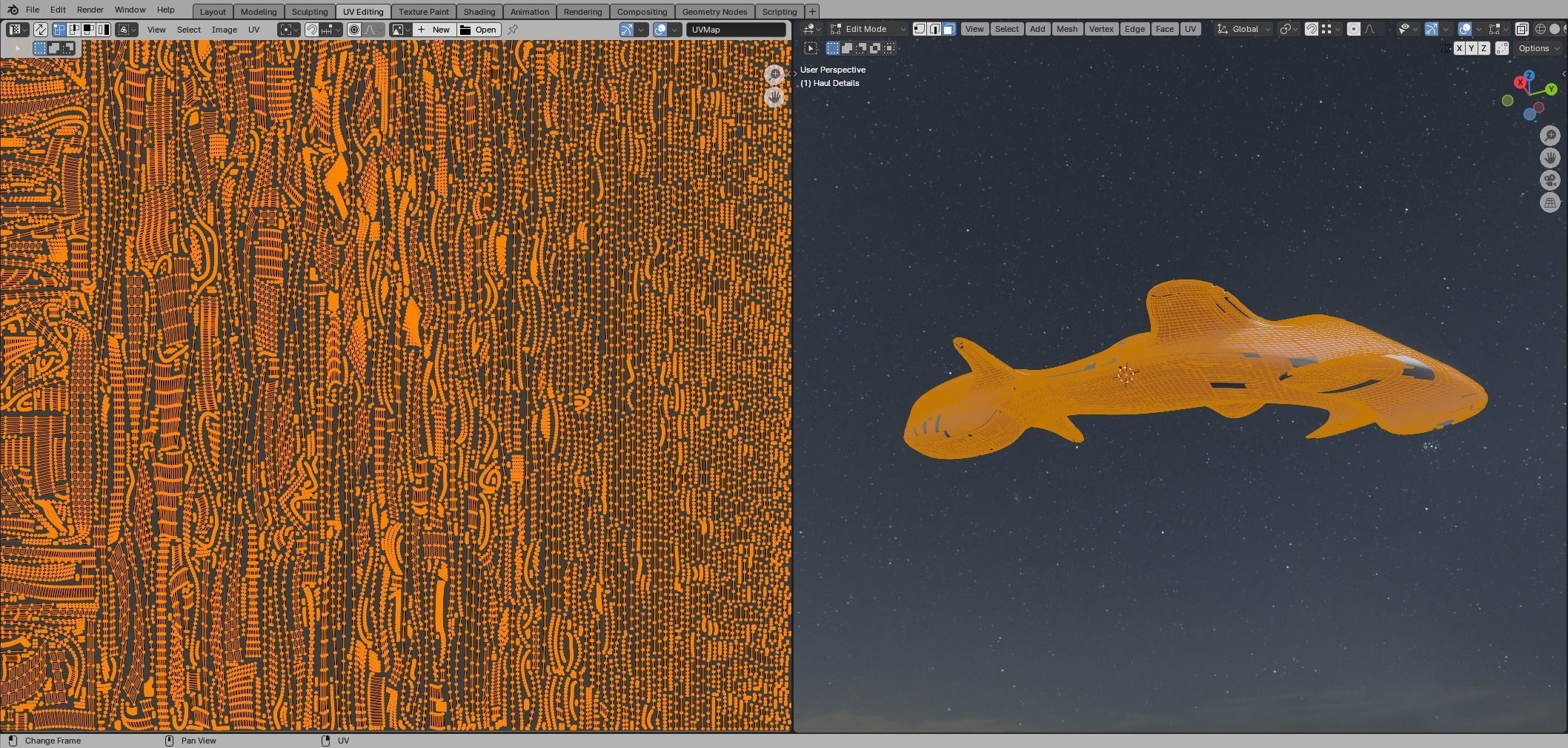Toggle UV sync selection
Screen dimensions: 1568x748
pyautogui.click(x=40, y=30)
